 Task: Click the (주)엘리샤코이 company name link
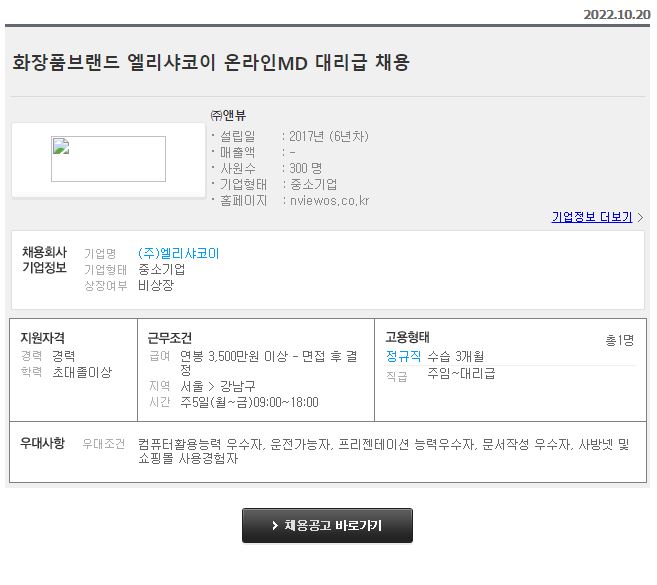pos(178,254)
